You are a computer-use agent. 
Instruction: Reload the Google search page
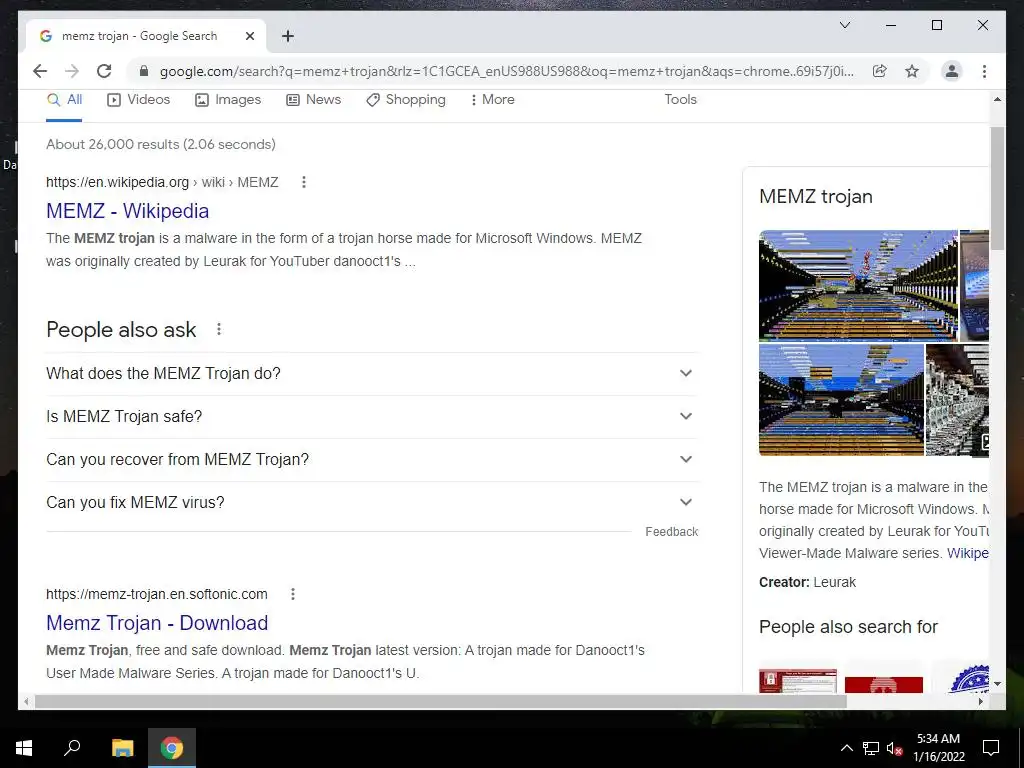[x=104, y=71]
